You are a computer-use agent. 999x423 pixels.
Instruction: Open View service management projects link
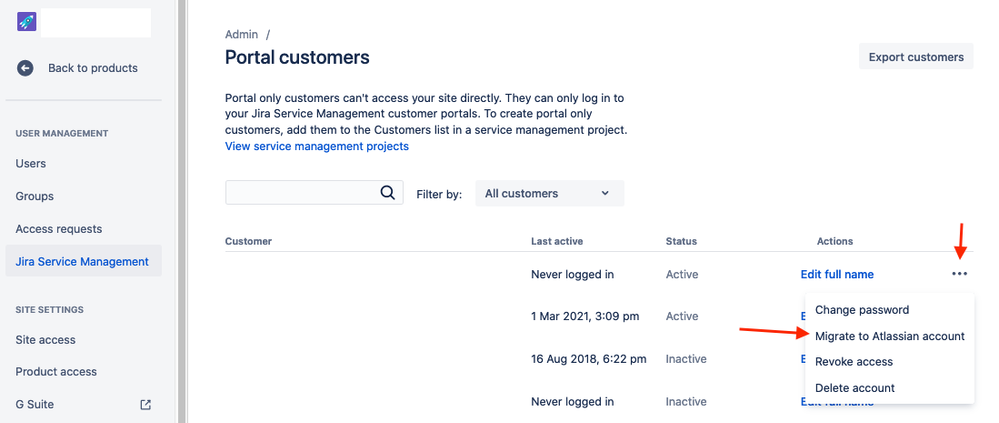(x=317, y=146)
